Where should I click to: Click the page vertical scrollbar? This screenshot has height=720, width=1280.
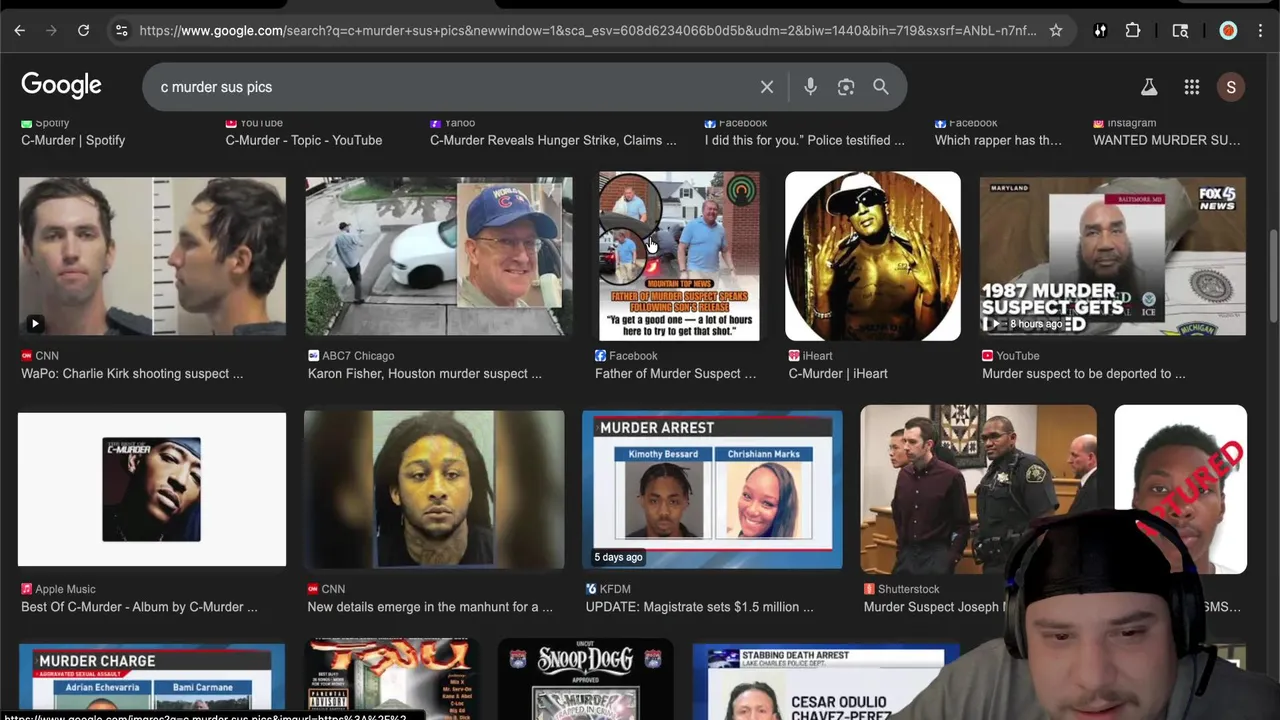1273,275
